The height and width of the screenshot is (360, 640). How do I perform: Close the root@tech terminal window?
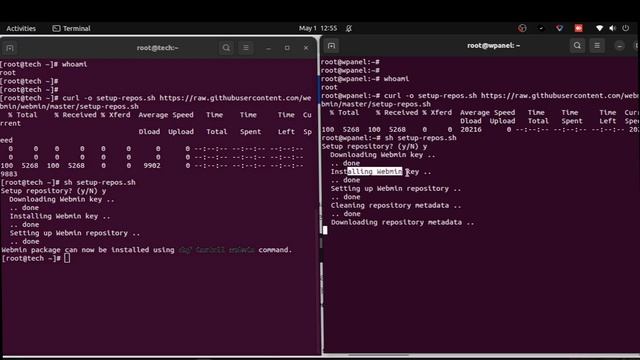pos(306,48)
